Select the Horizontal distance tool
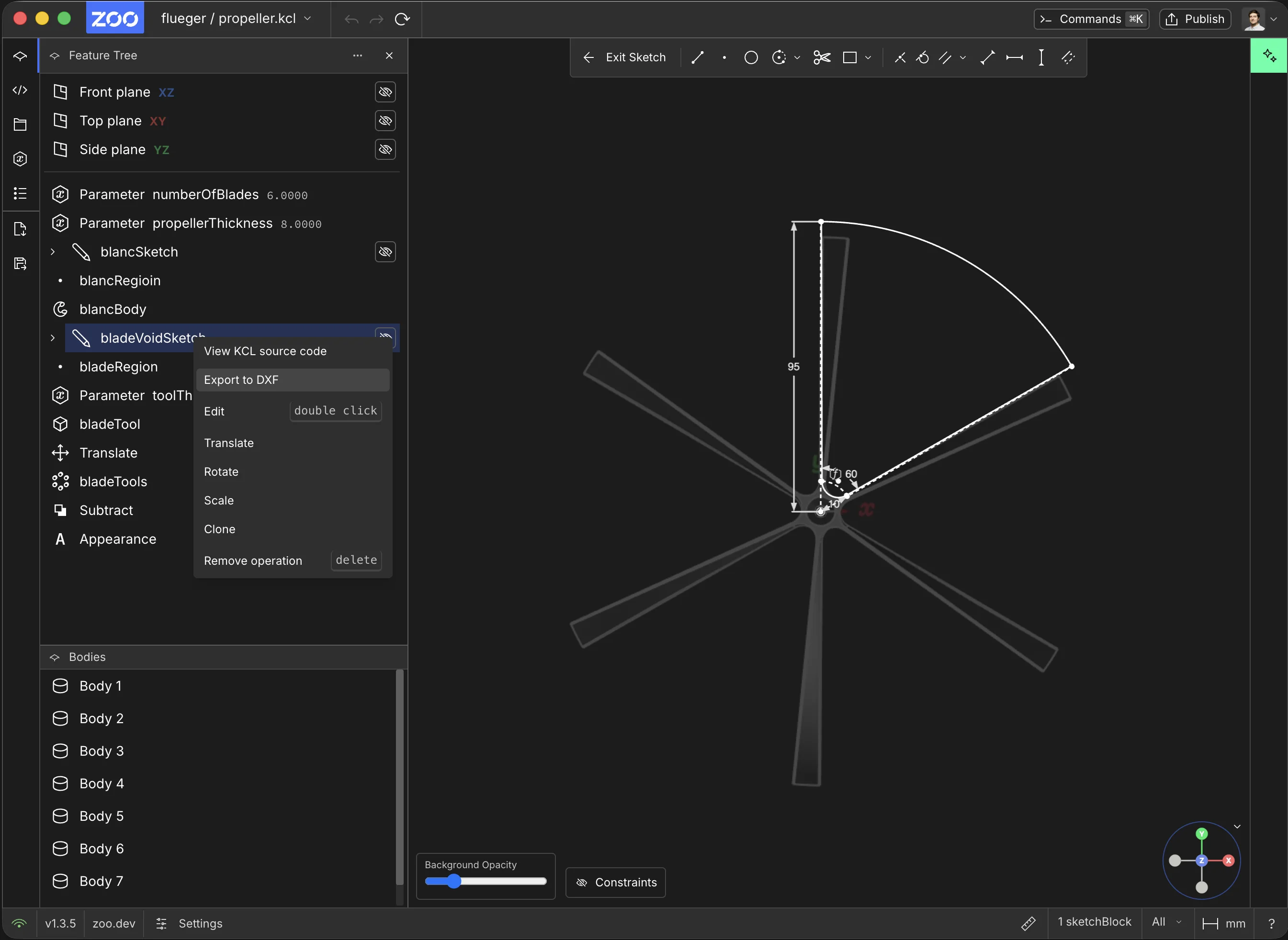The width and height of the screenshot is (1288, 940). tap(1014, 57)
